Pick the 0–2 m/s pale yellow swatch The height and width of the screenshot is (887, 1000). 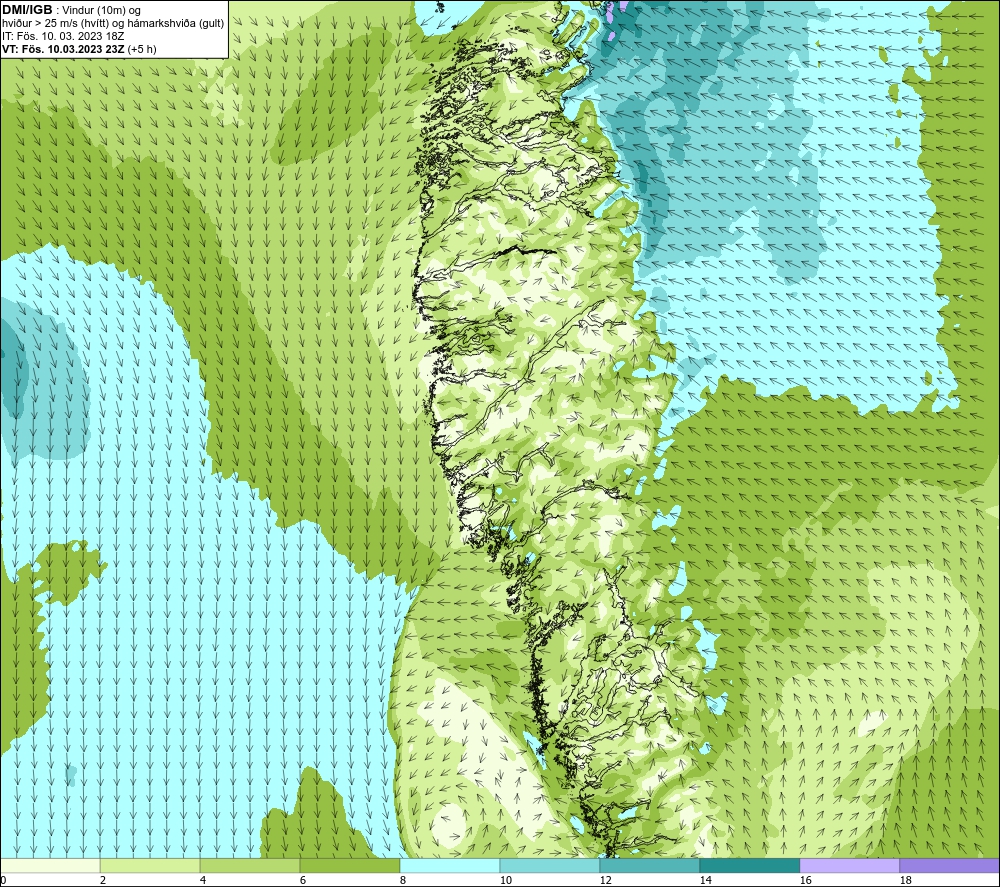click(50, 865)
